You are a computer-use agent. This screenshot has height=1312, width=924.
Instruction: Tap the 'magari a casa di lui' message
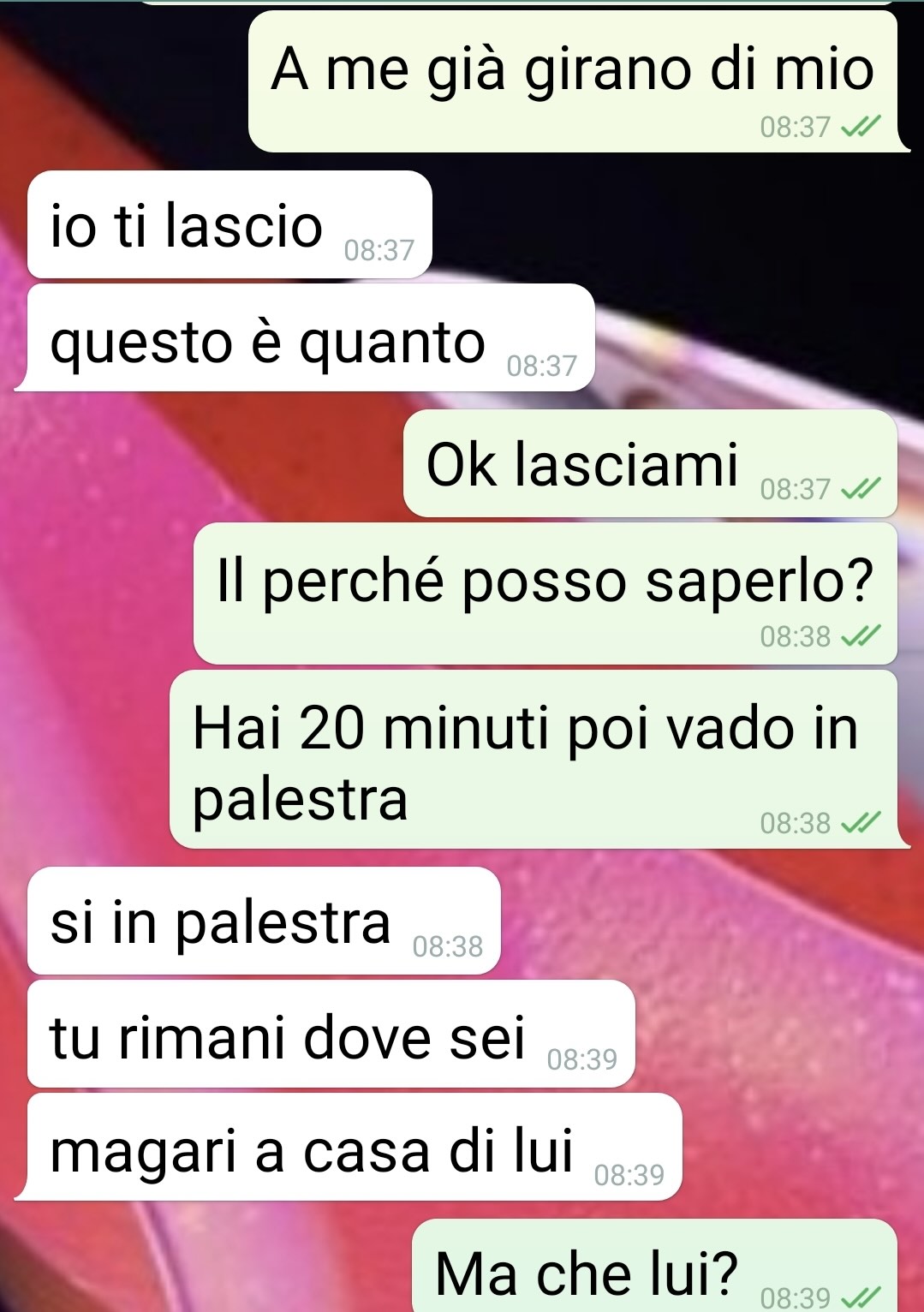tap(355, 1147)
